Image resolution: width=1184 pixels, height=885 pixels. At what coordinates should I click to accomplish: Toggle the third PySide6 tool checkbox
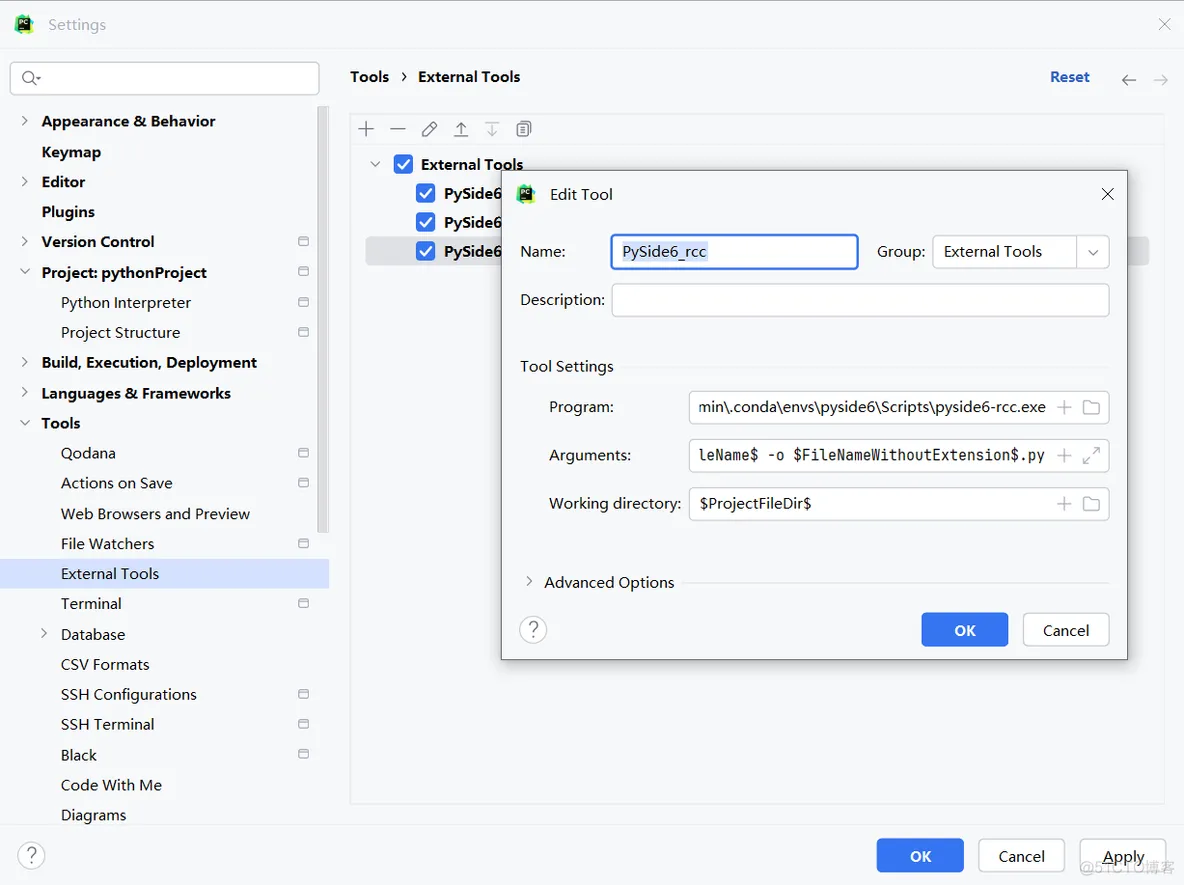click(426, 251)
